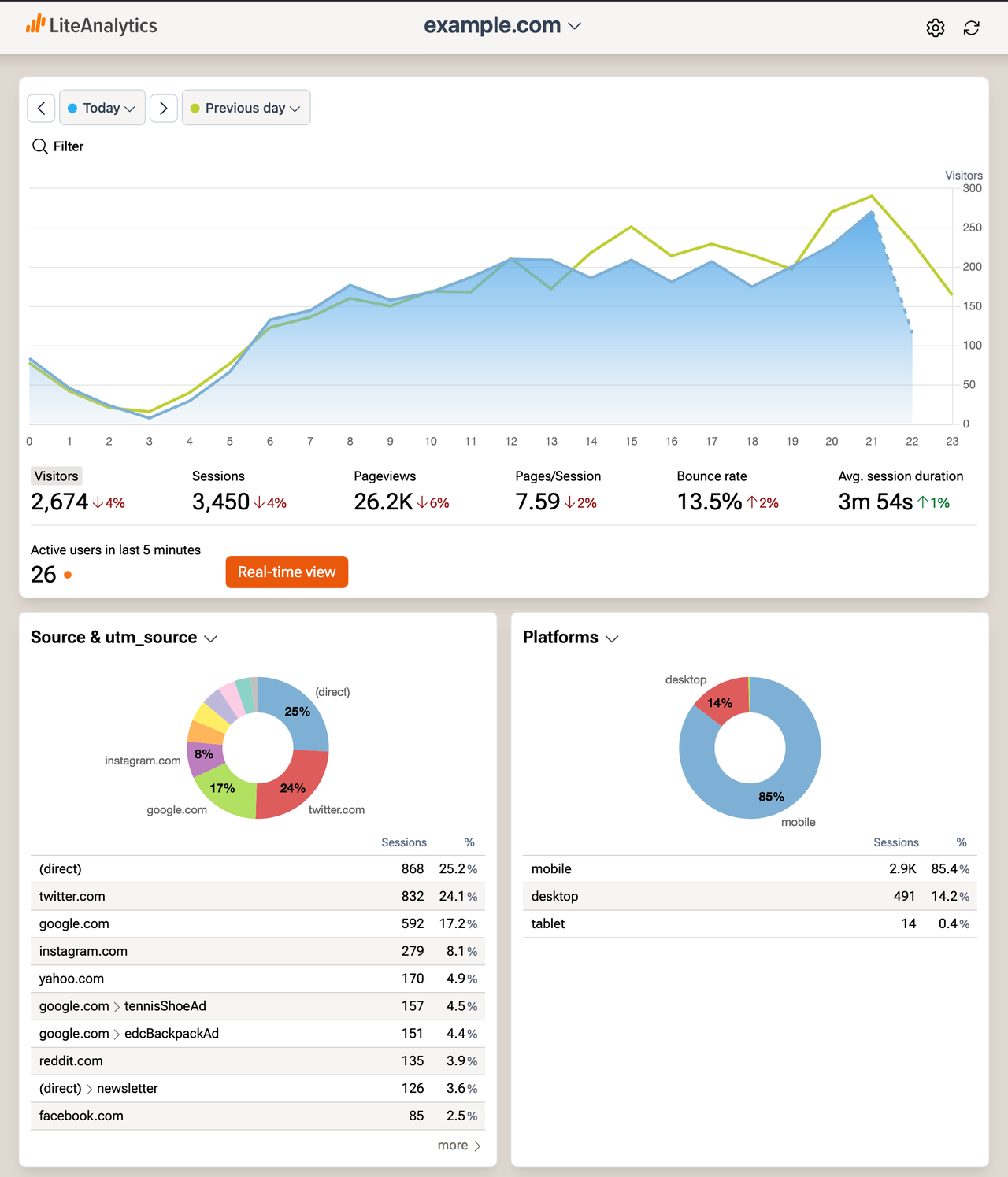Click the Filter magnifying glass icon
1008x1177 pixels.
pos(40,146)
